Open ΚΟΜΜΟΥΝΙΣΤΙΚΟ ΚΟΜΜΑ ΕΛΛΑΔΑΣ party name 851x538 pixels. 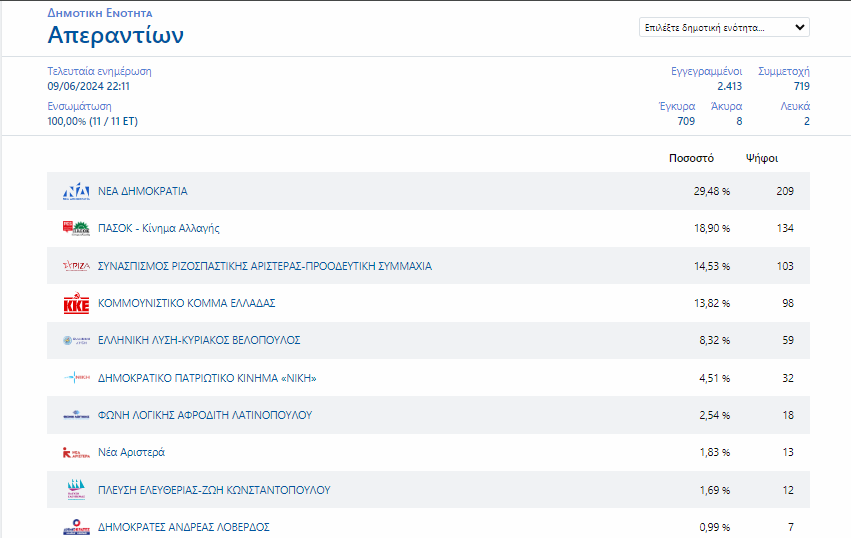[187, 303]
